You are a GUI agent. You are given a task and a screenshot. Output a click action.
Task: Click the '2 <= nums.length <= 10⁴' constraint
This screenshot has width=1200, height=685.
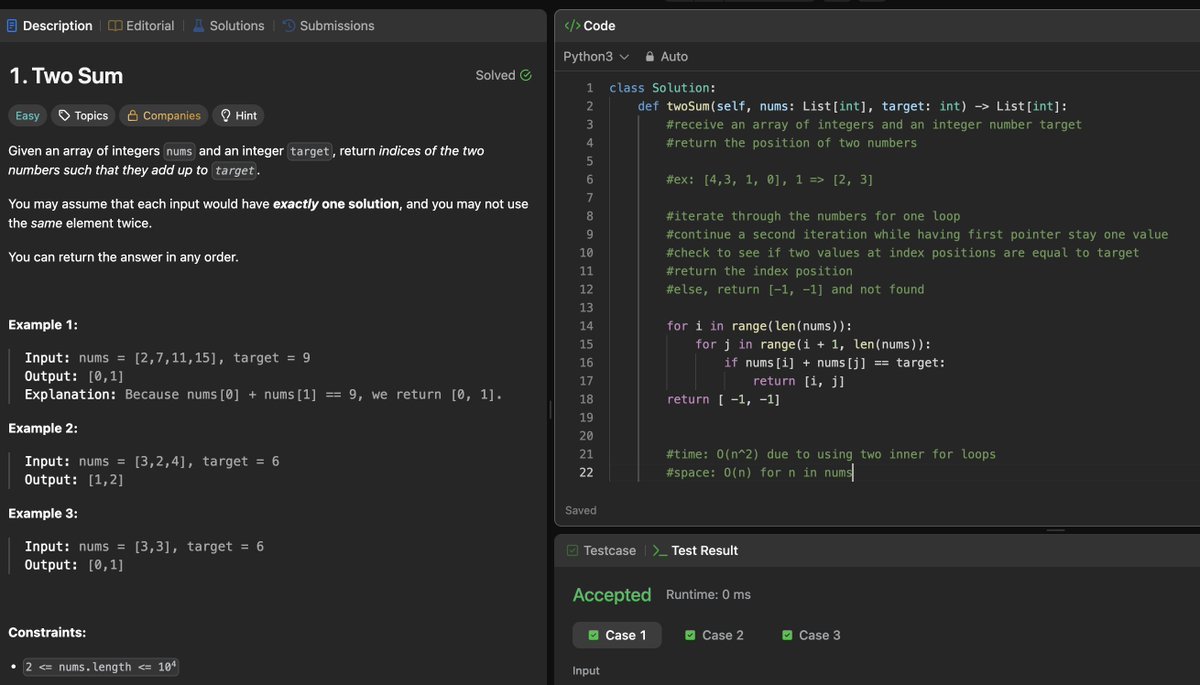102,666
